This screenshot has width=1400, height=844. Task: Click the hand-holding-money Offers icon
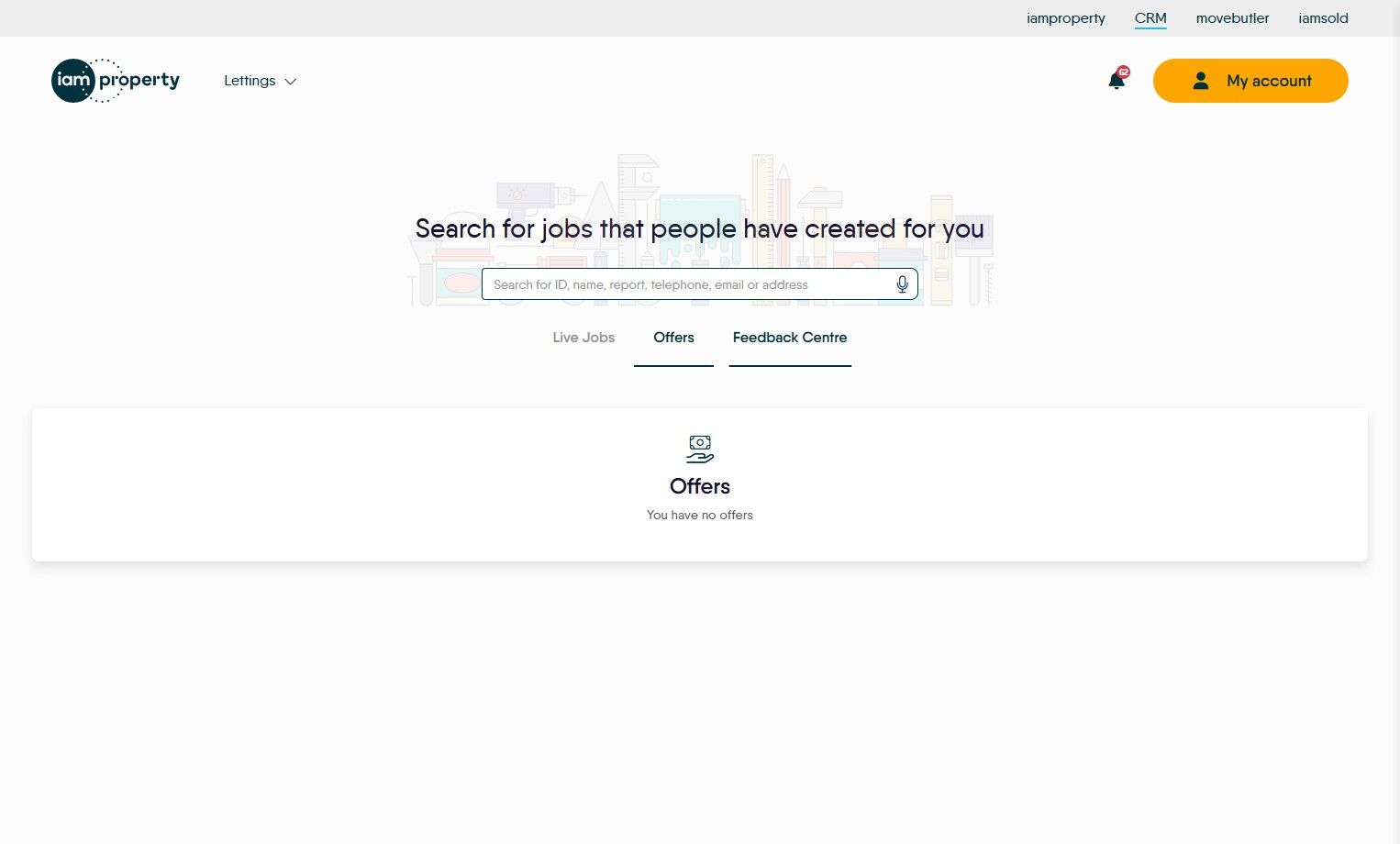click(700, 450)
